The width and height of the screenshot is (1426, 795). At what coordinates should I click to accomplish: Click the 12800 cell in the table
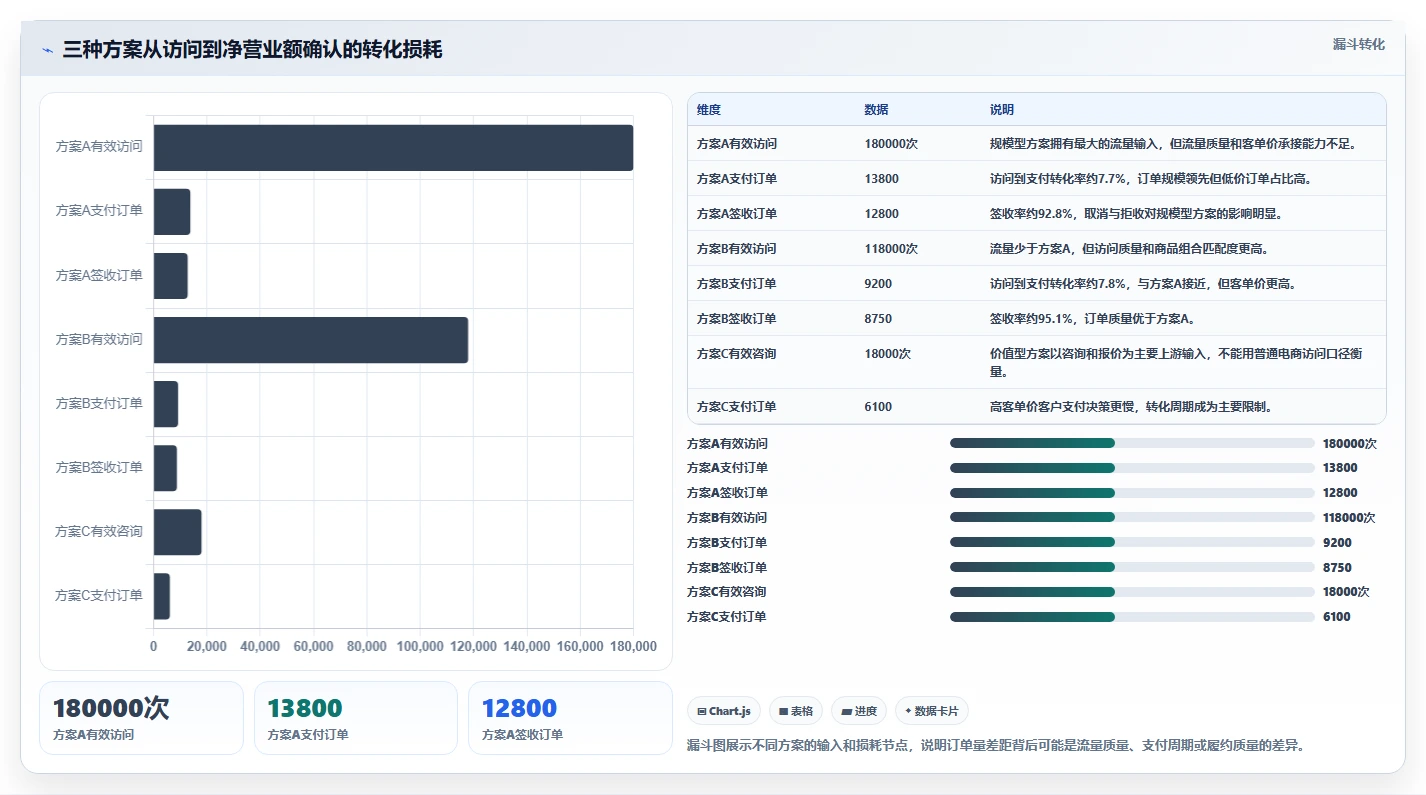tap(882, 214)
